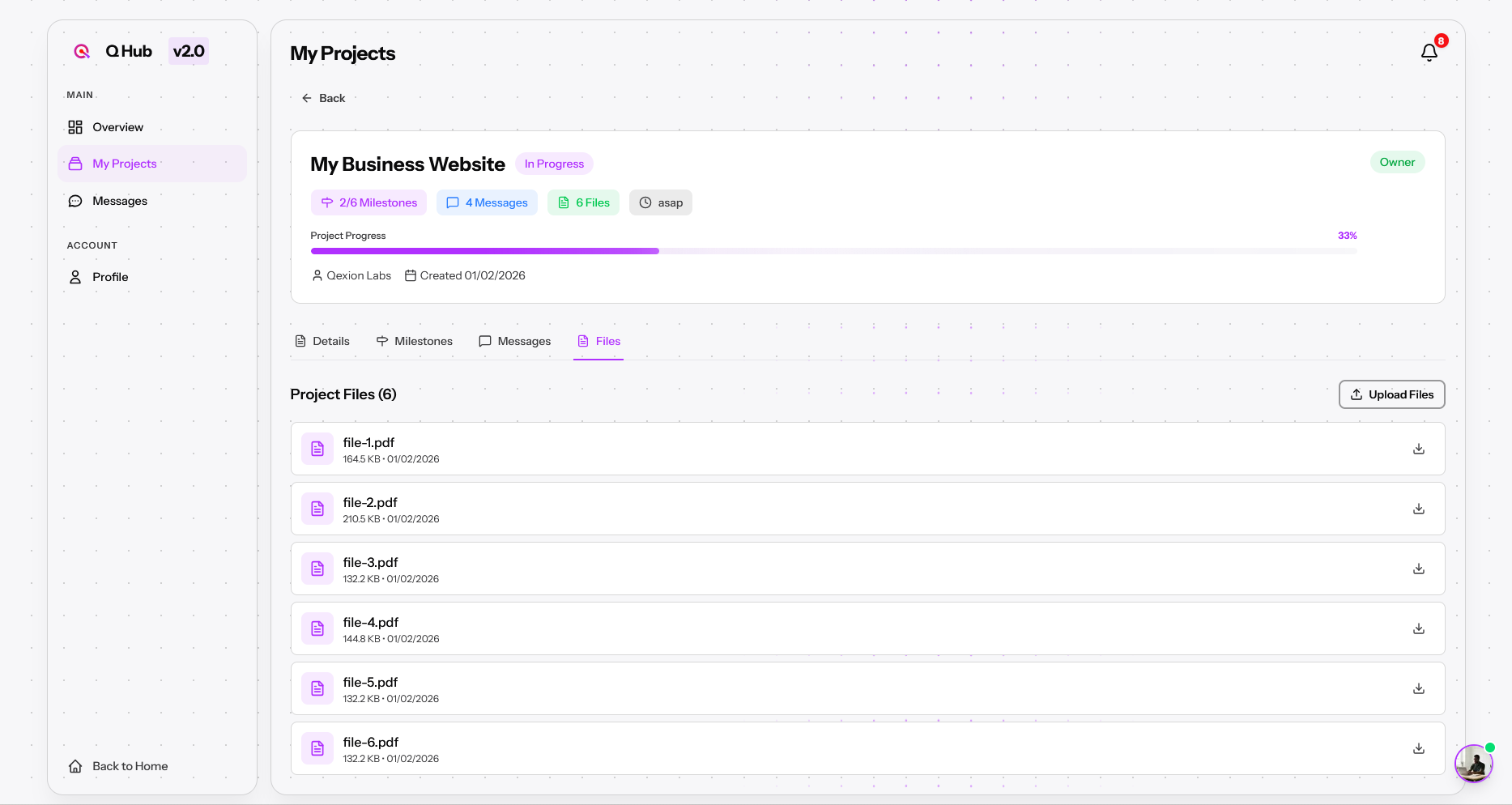Click the download icon for file-6.pdf

click(1418, 748)
